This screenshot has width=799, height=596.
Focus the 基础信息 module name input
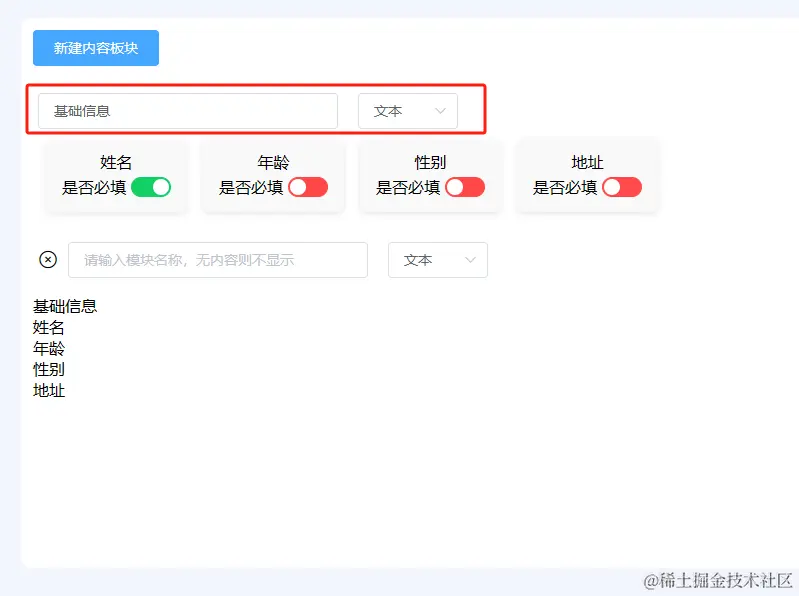pyautogui.click(x=188, y=111)
